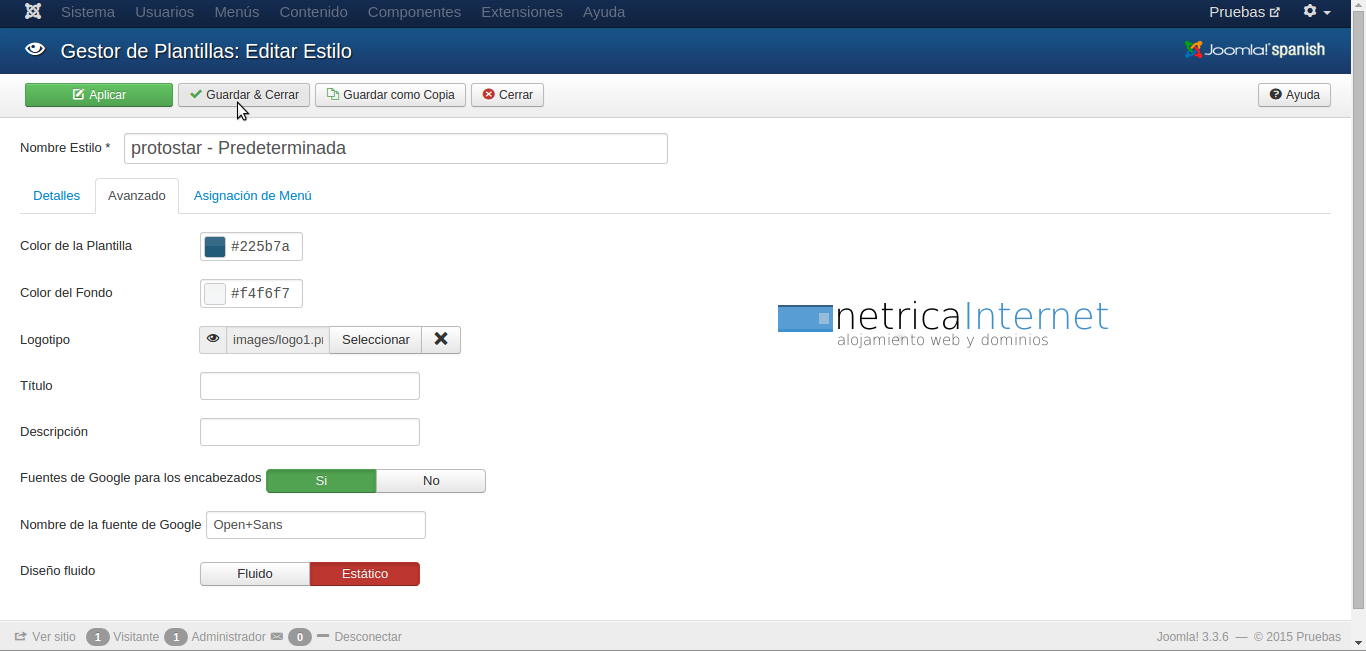Open the Extensiones menu
This screenshot has width=1366, height=651.
pos(522,12)
